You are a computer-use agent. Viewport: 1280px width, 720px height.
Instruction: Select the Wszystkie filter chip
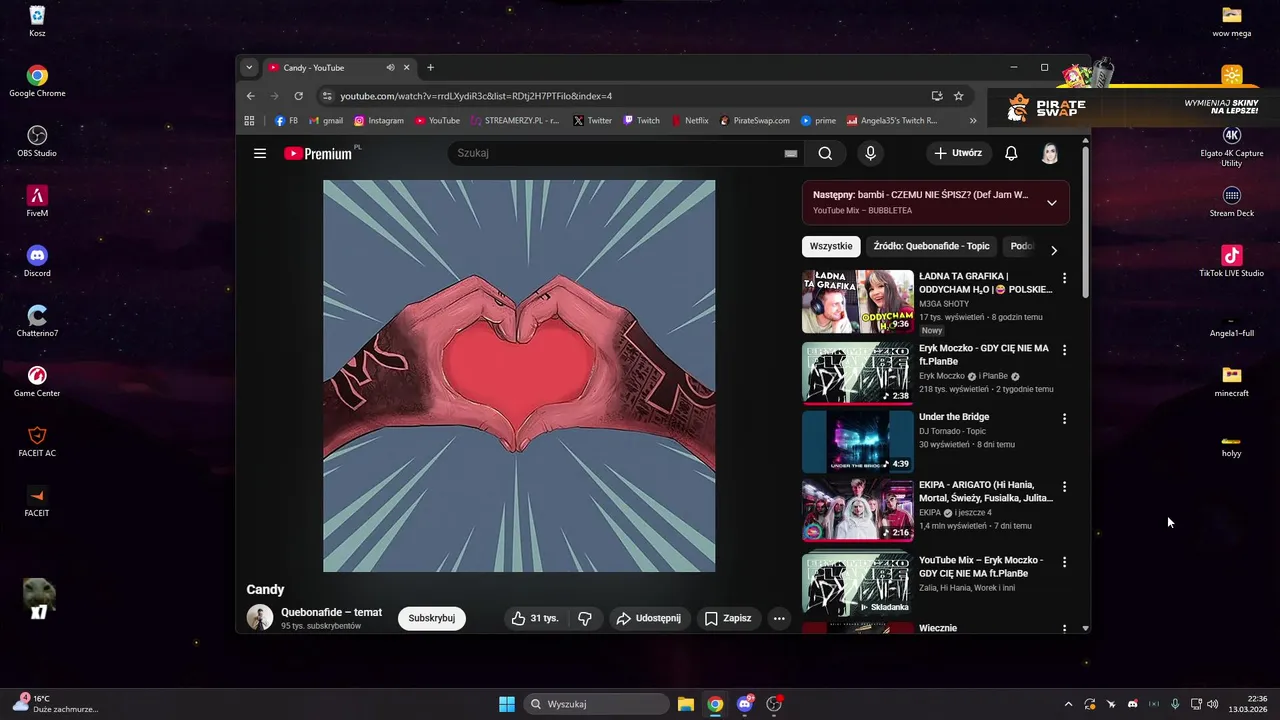tap(831, 246)
